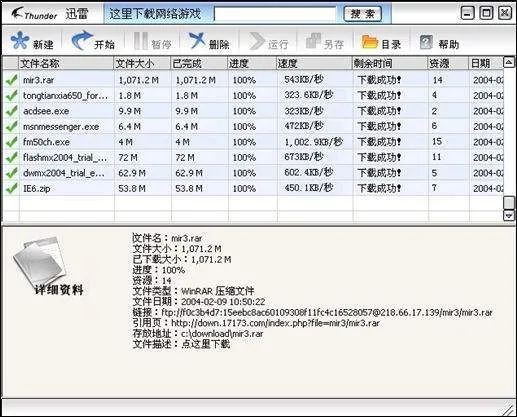517x417 pixels.
Task: Click the scroll up arrow of file list
Action: pyautogui.click(x=509, y=62)
